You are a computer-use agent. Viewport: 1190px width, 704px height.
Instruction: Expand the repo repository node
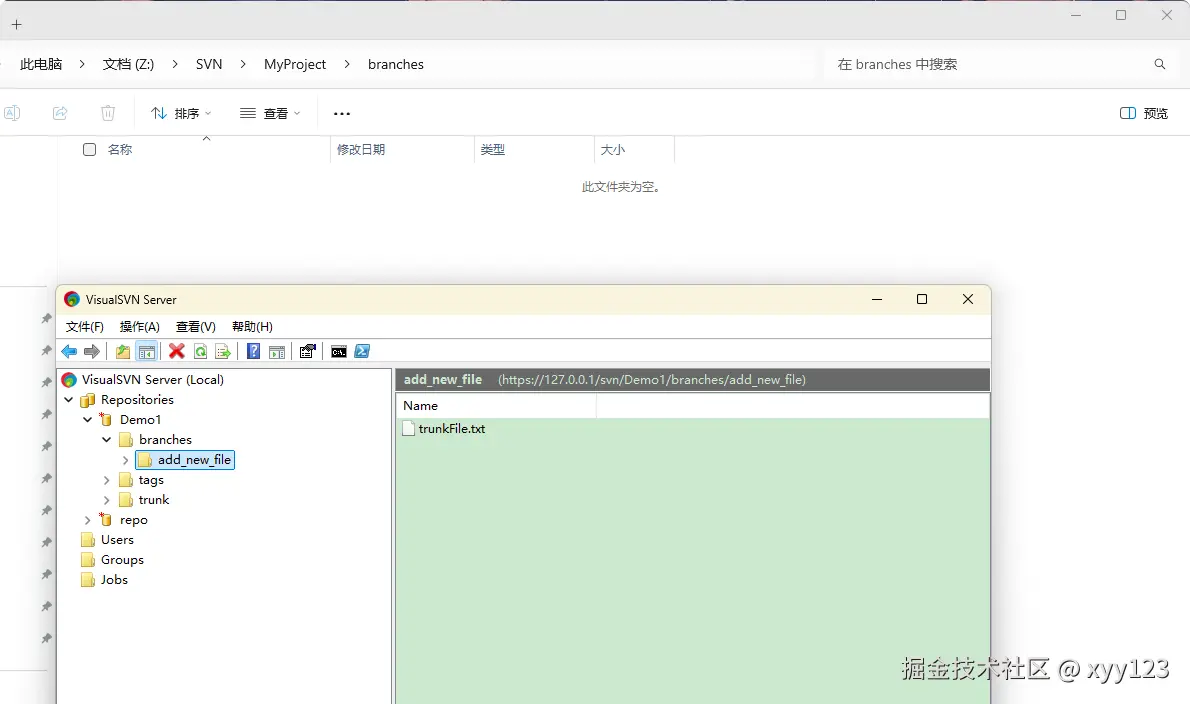[x=87, y=520]
